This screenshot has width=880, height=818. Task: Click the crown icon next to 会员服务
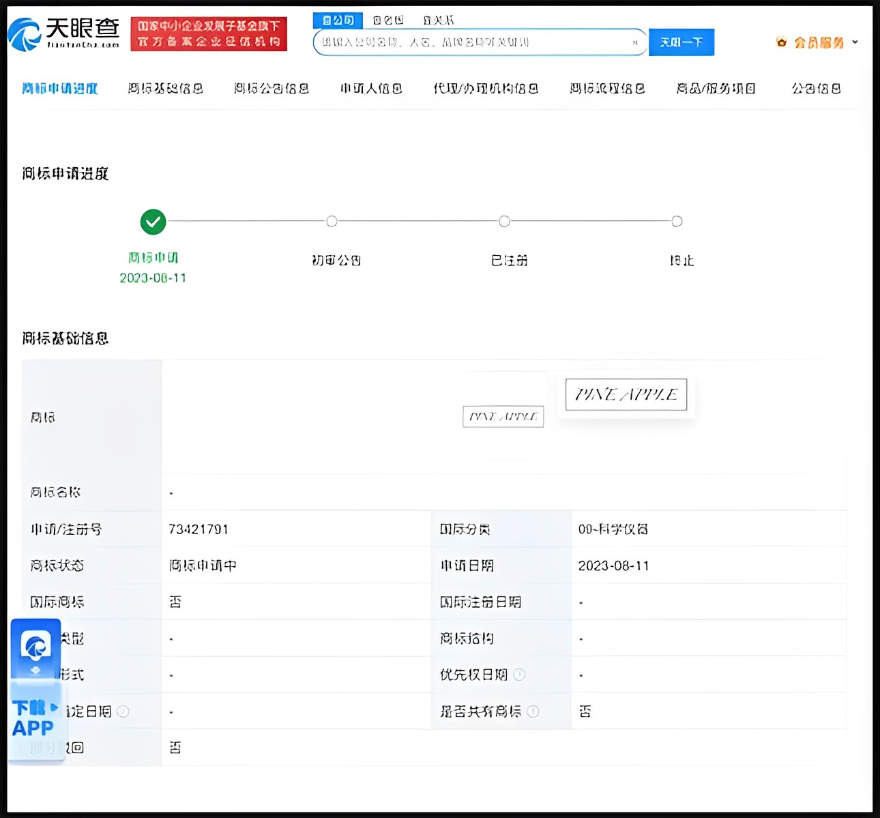784,42
